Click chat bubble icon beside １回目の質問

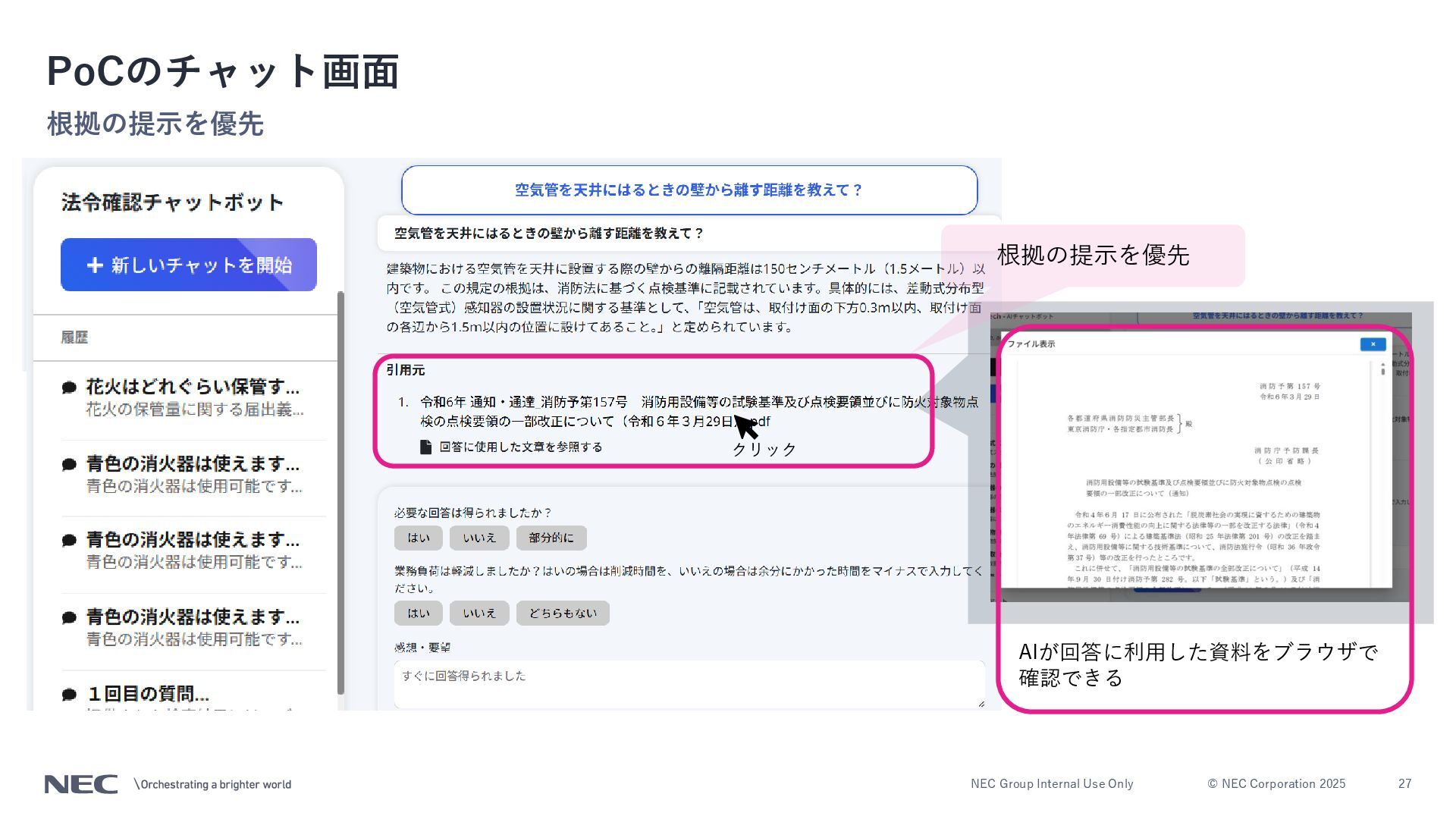click(x=69, y=694)
